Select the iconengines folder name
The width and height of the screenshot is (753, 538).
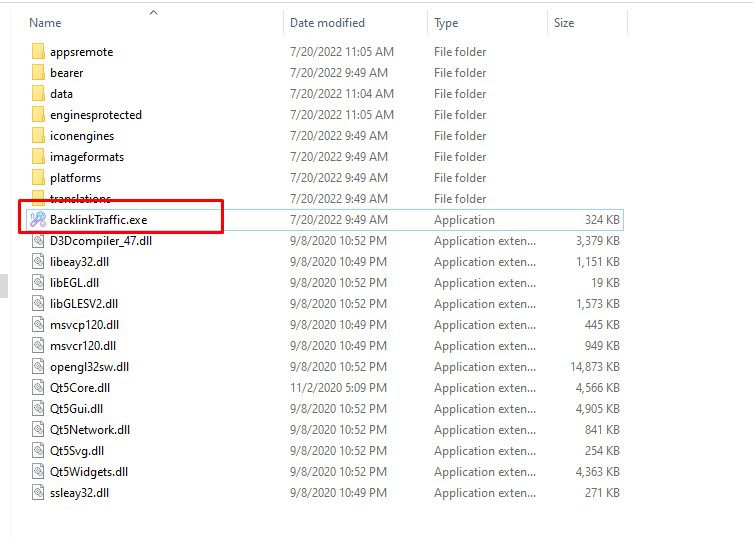pos(82,136)
